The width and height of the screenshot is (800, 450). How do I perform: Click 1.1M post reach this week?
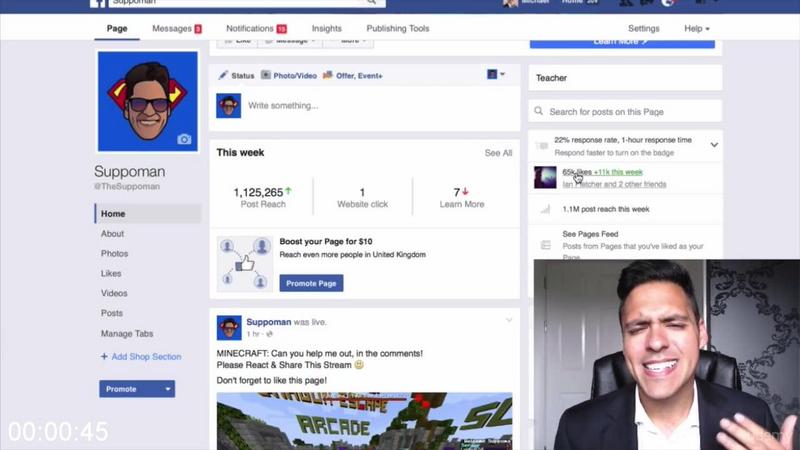pyautogui.click(x=606, y=209)
